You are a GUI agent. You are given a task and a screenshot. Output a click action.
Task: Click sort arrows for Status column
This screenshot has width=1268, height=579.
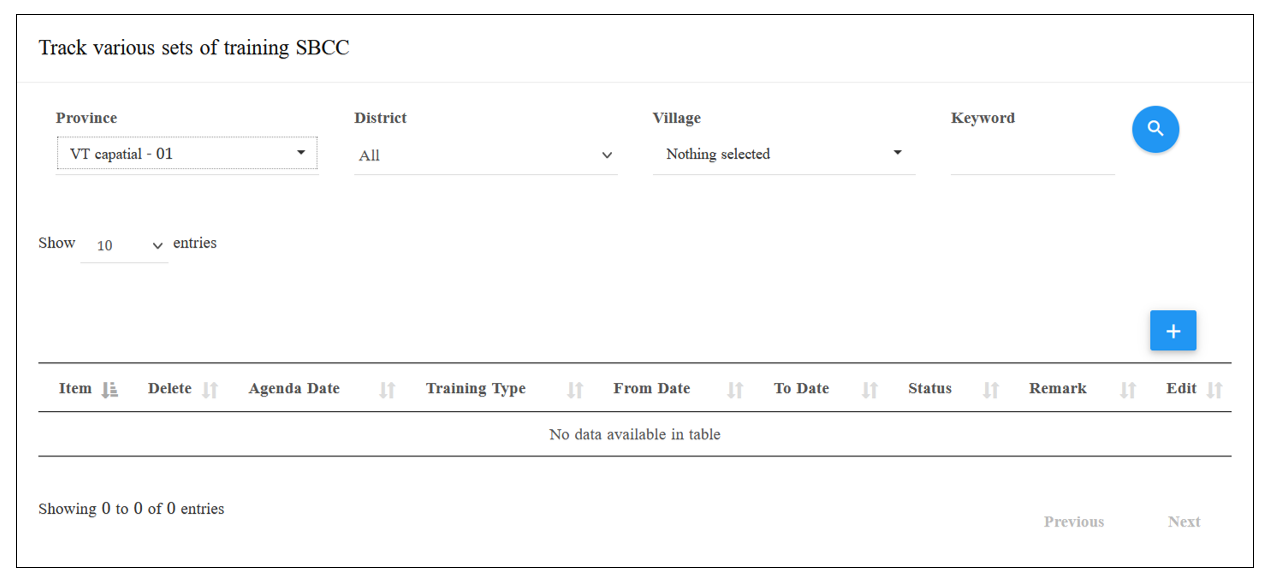pos(990,390)
